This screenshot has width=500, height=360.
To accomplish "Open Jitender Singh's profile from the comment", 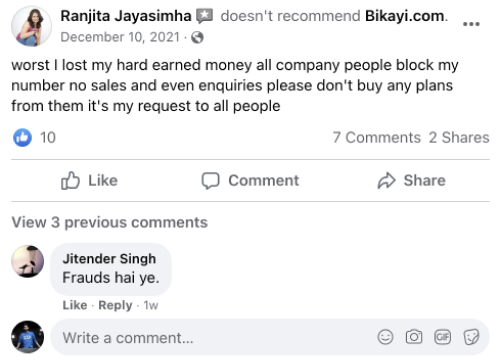I will tap(109, 259).
